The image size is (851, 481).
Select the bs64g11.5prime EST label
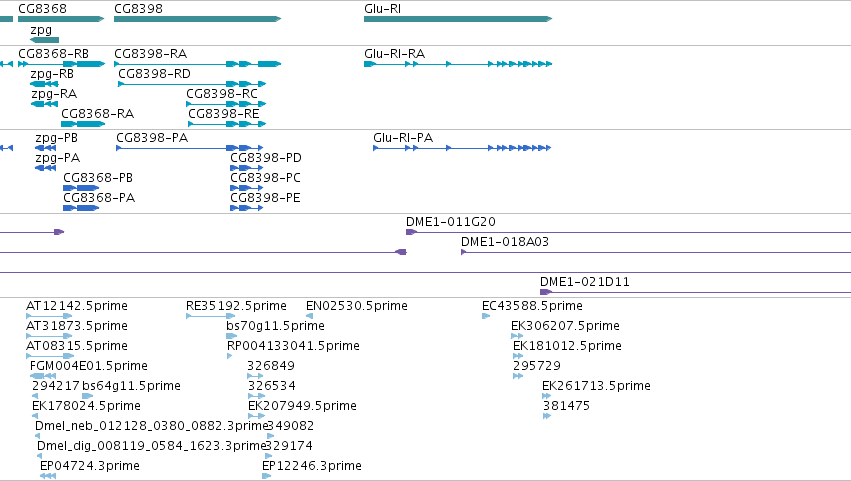point(131,386)
